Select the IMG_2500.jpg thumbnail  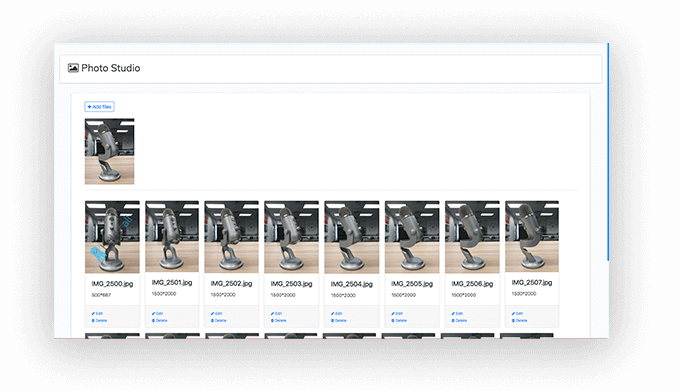(x=112, y=237)
